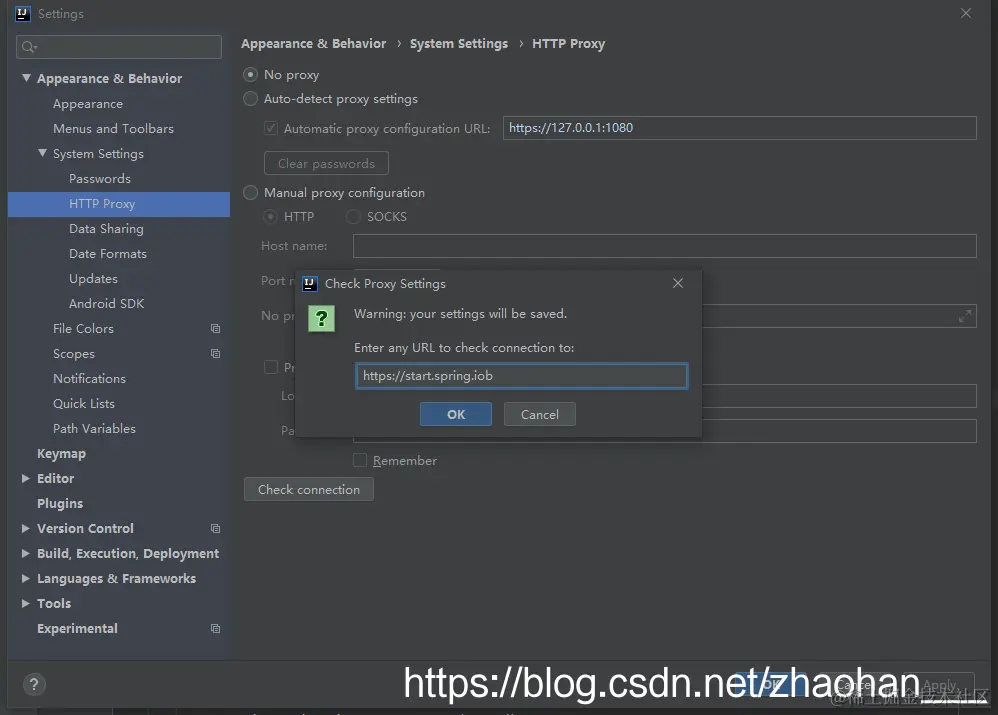
Task: Focus the Host name field
Action: pyautogui.click(x=664, y=246)
